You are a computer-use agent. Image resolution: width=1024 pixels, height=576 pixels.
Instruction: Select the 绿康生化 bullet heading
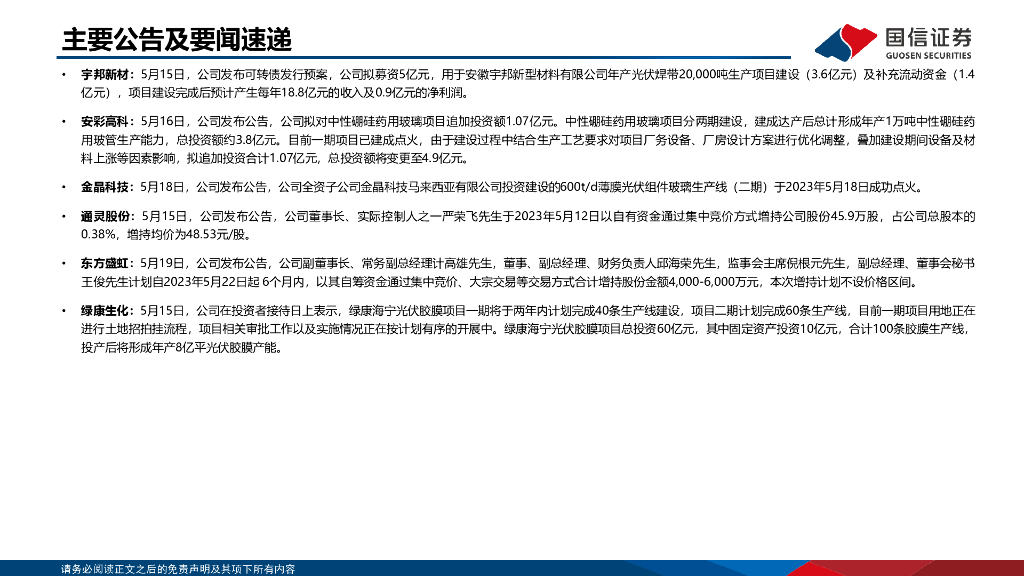pos(104,311)
